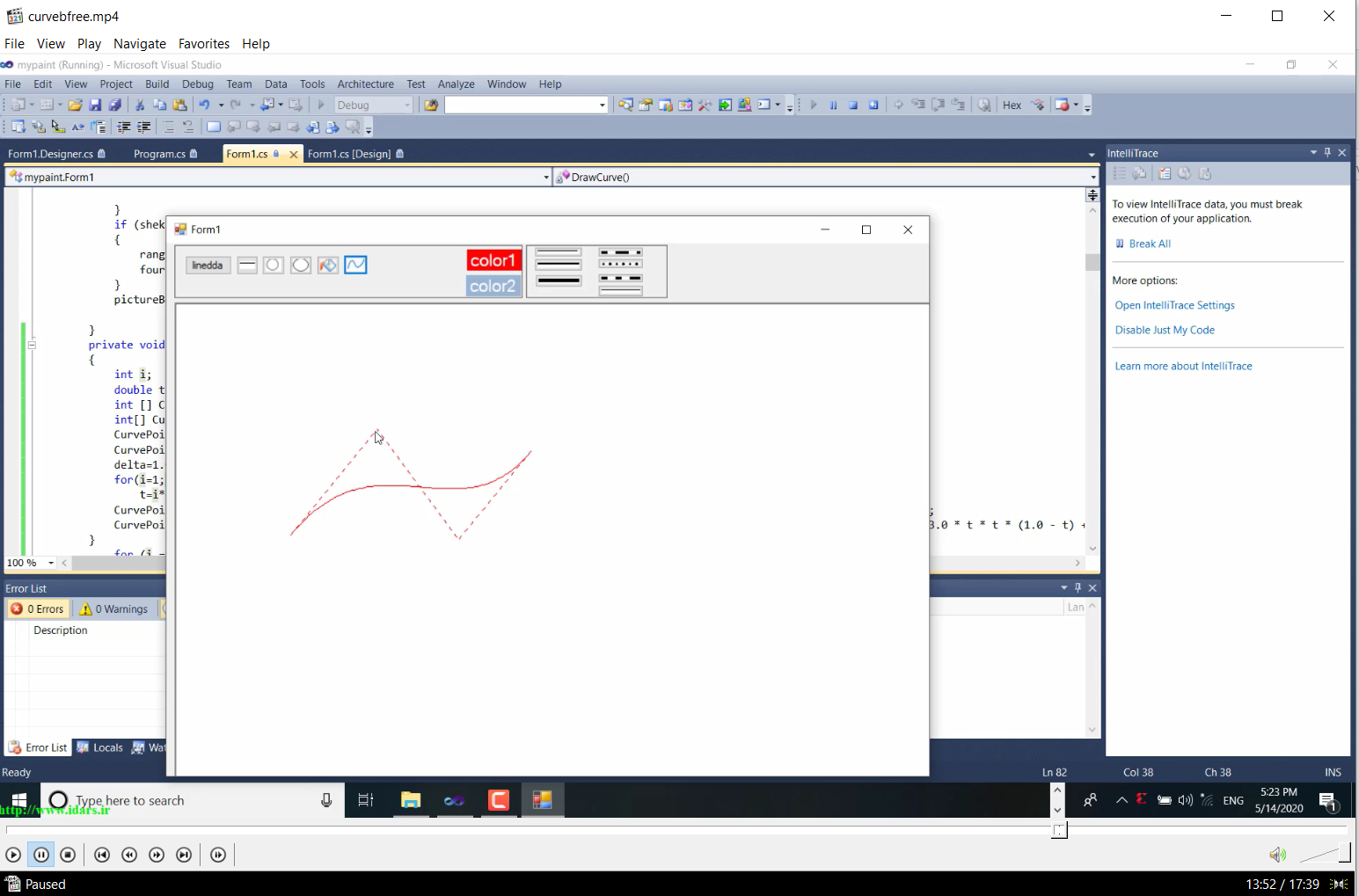Select the line tool in Form1
Image resolution: width=1359 pixels, height=896 pixels.
pyautogui.click(x=247, y=265)
